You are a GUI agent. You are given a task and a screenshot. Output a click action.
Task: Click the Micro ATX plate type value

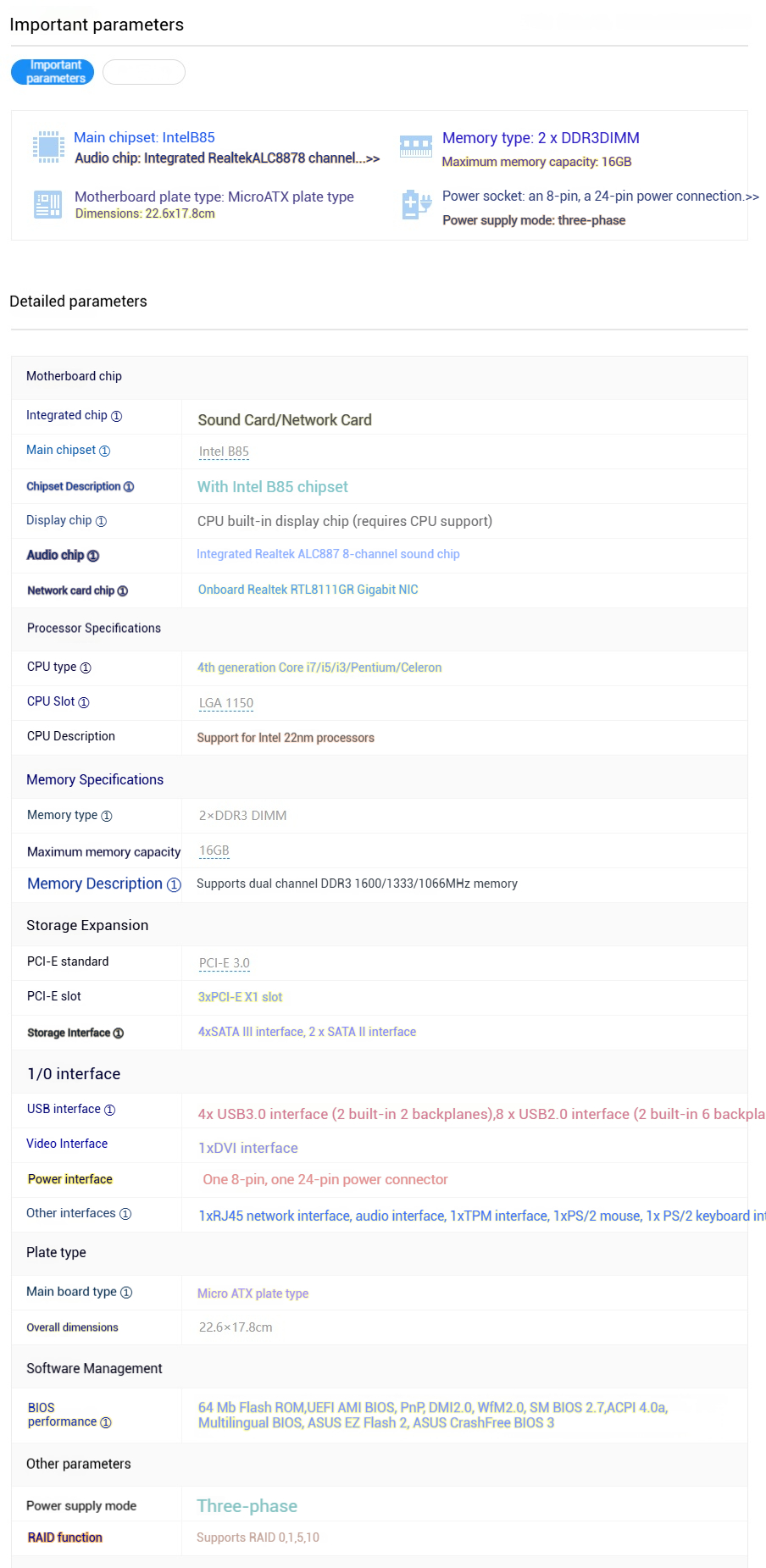(x=253, y=1294)
